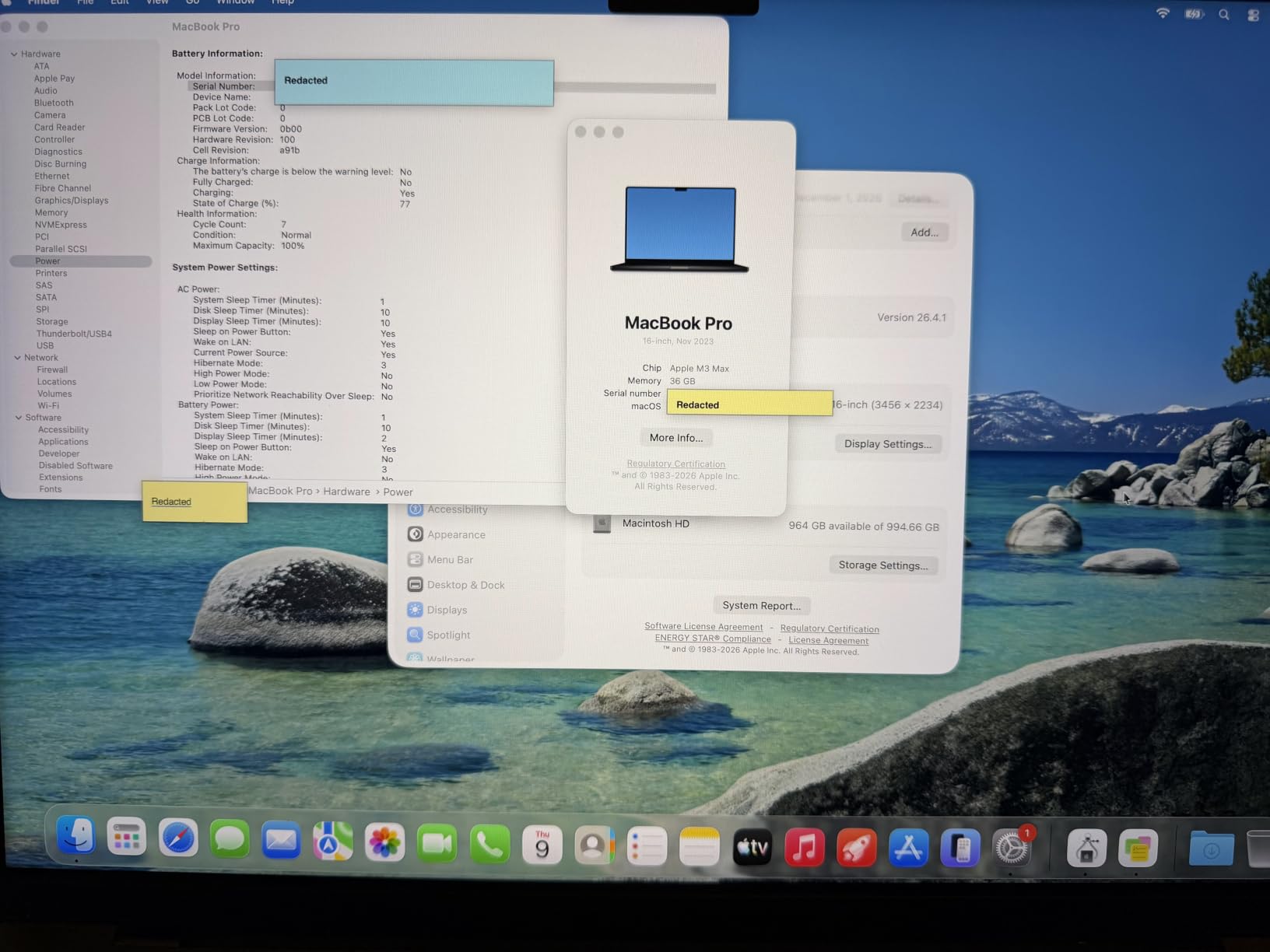This screenshot has width=1270, height=952.
Task: Open System Settings gear in Dock
Action: pos(1012,847)
